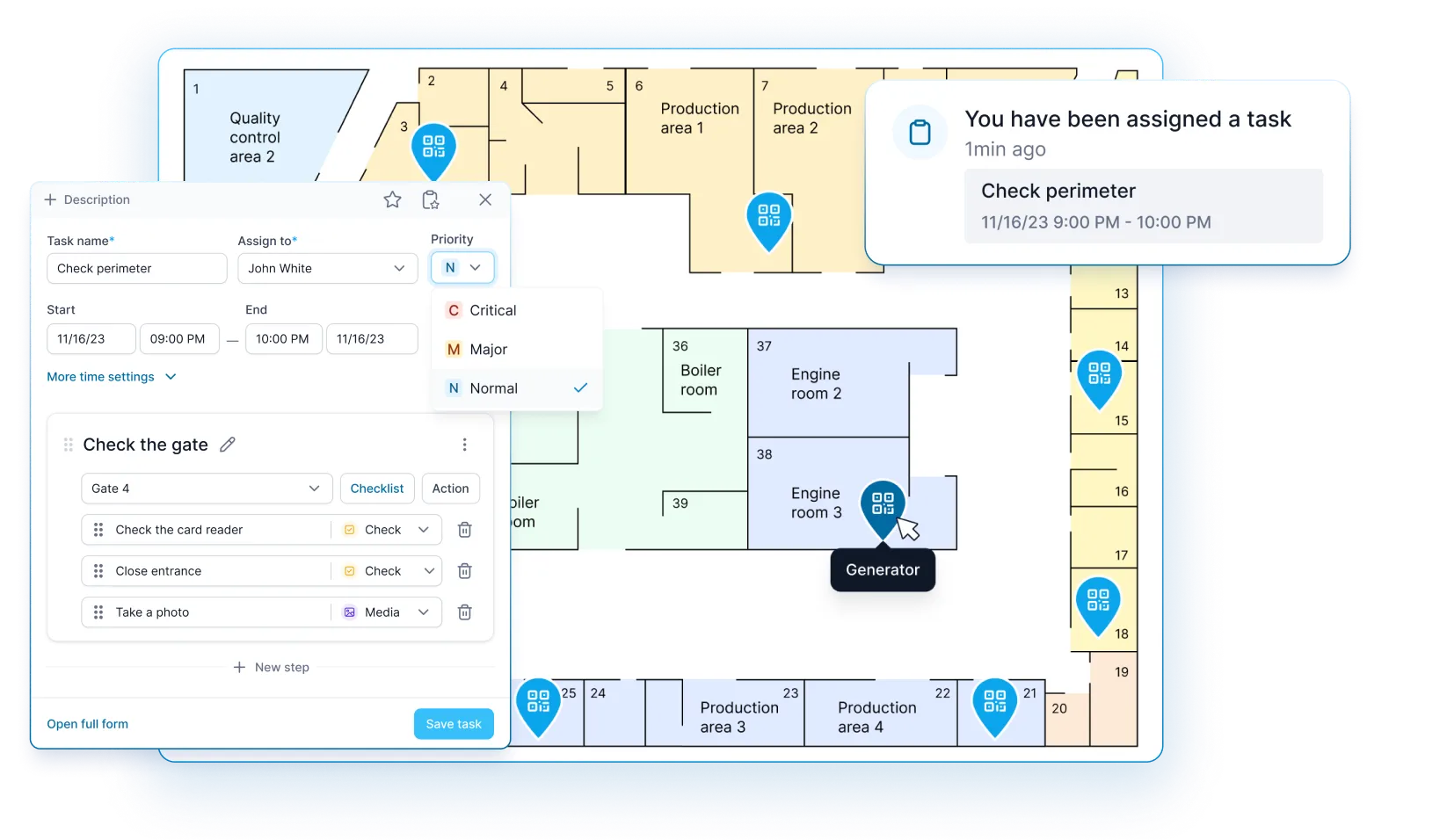Click the pencil icon next to Check the gate
This screenshot has height=840, width=1447.
point(228,445)
